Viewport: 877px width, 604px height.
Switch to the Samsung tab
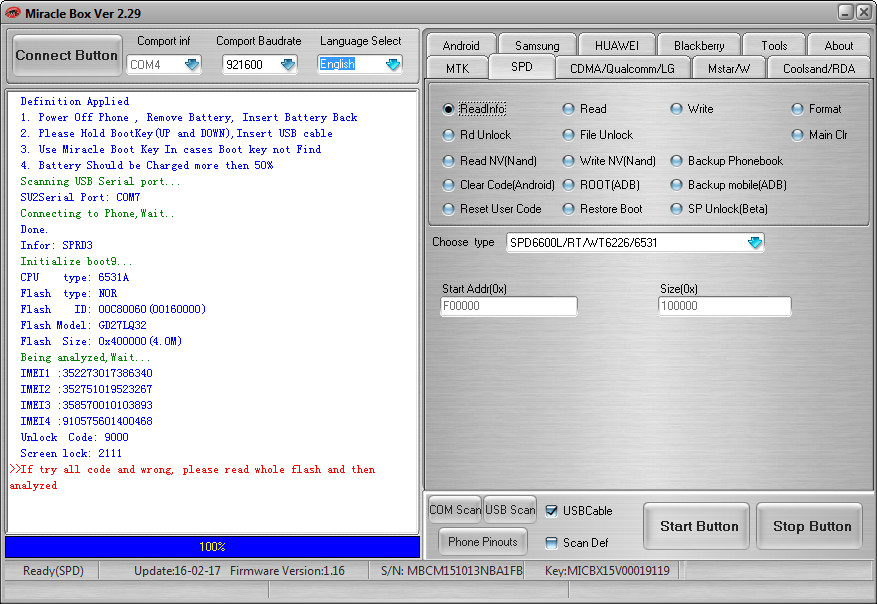536,45
